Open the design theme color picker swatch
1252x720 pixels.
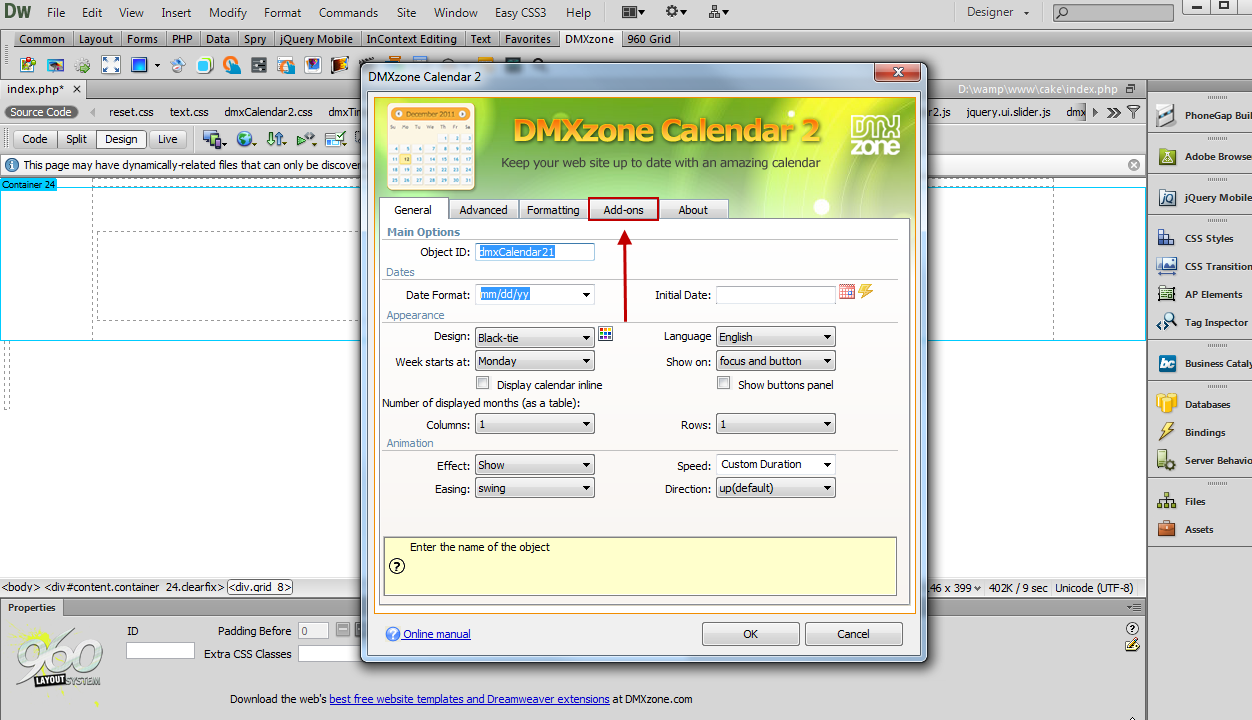point(605,334)
